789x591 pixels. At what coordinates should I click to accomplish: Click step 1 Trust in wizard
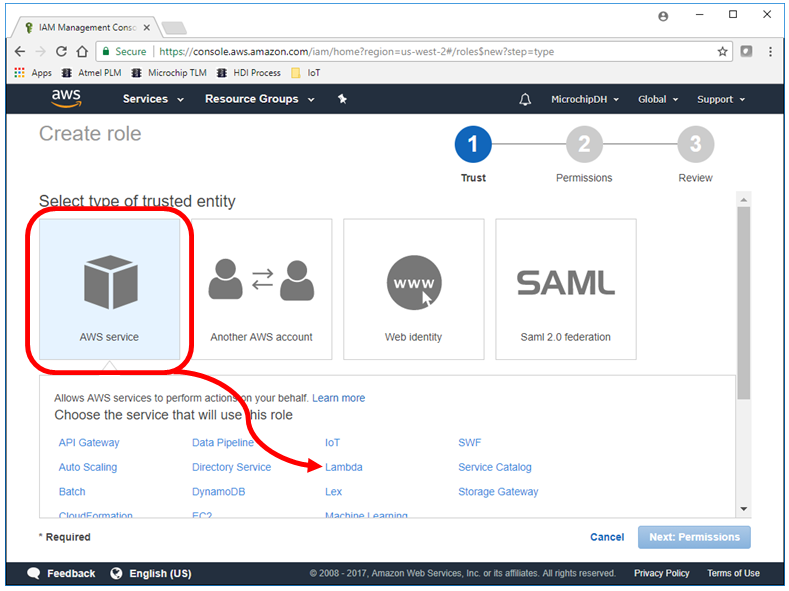point(473,144)
